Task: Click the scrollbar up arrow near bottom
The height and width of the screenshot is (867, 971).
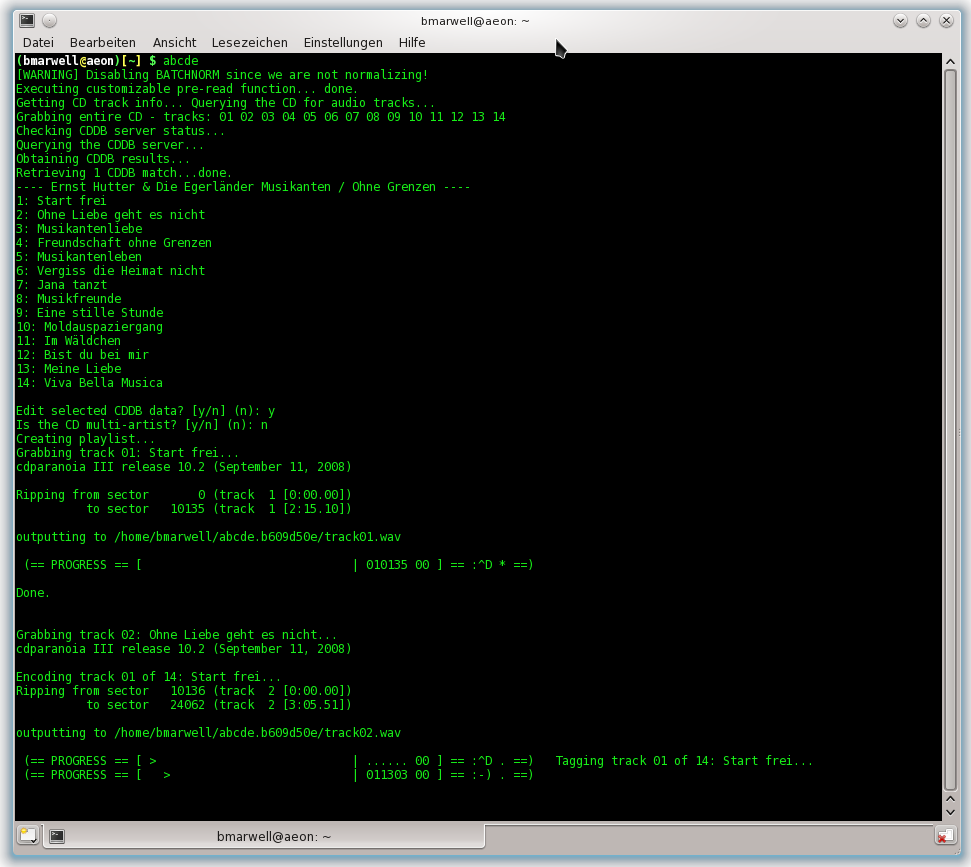Action: (951, 799)
